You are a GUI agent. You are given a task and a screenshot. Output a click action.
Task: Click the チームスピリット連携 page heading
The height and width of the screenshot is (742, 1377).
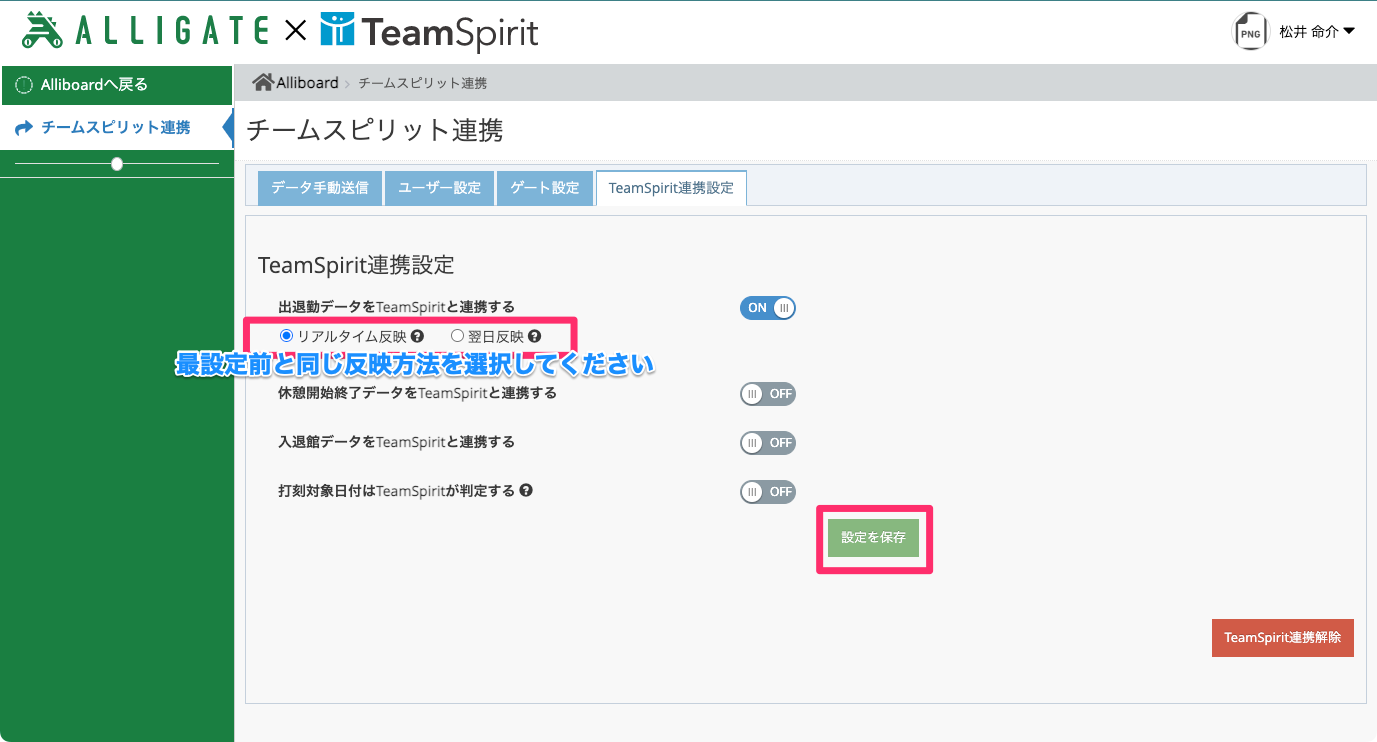pyautogui.click(x=375, y=130)
